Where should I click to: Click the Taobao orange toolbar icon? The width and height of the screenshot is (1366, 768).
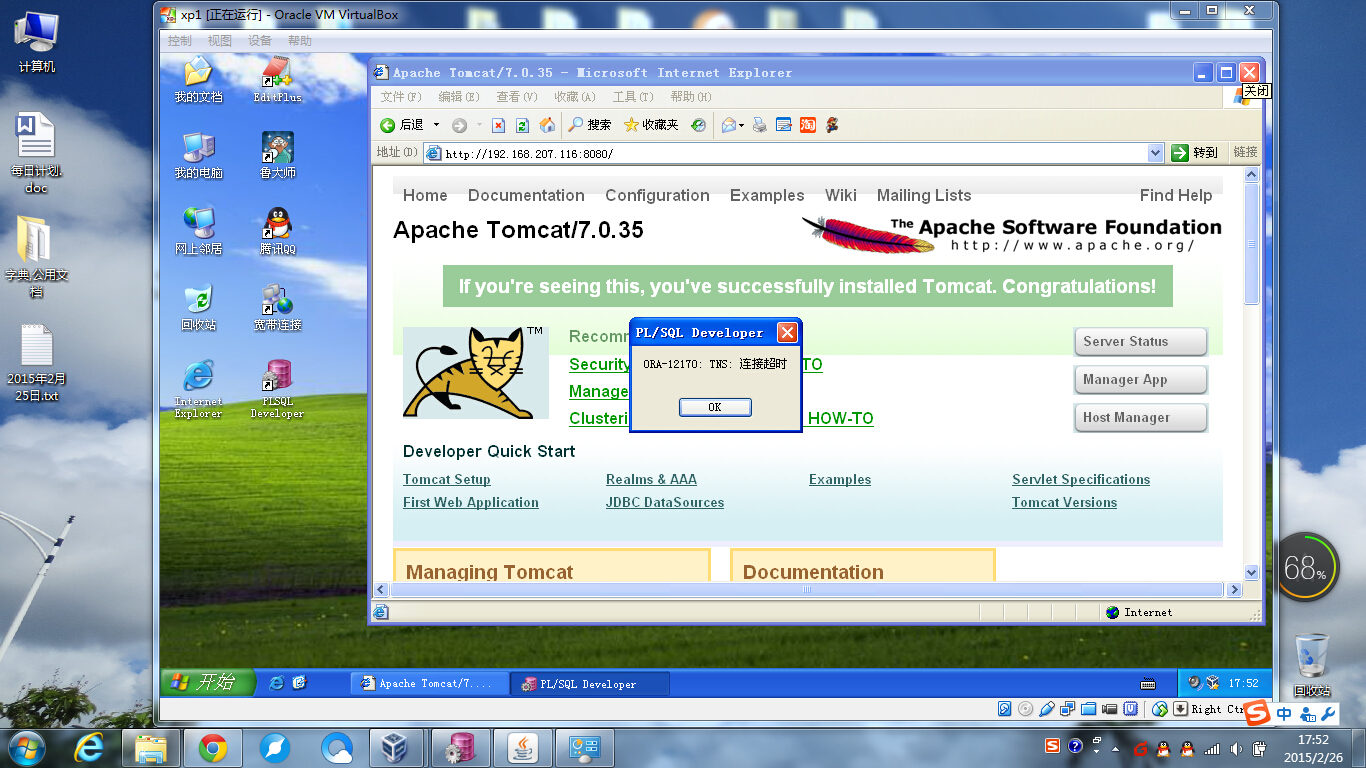pyautogui.click(x=808, y=125)
